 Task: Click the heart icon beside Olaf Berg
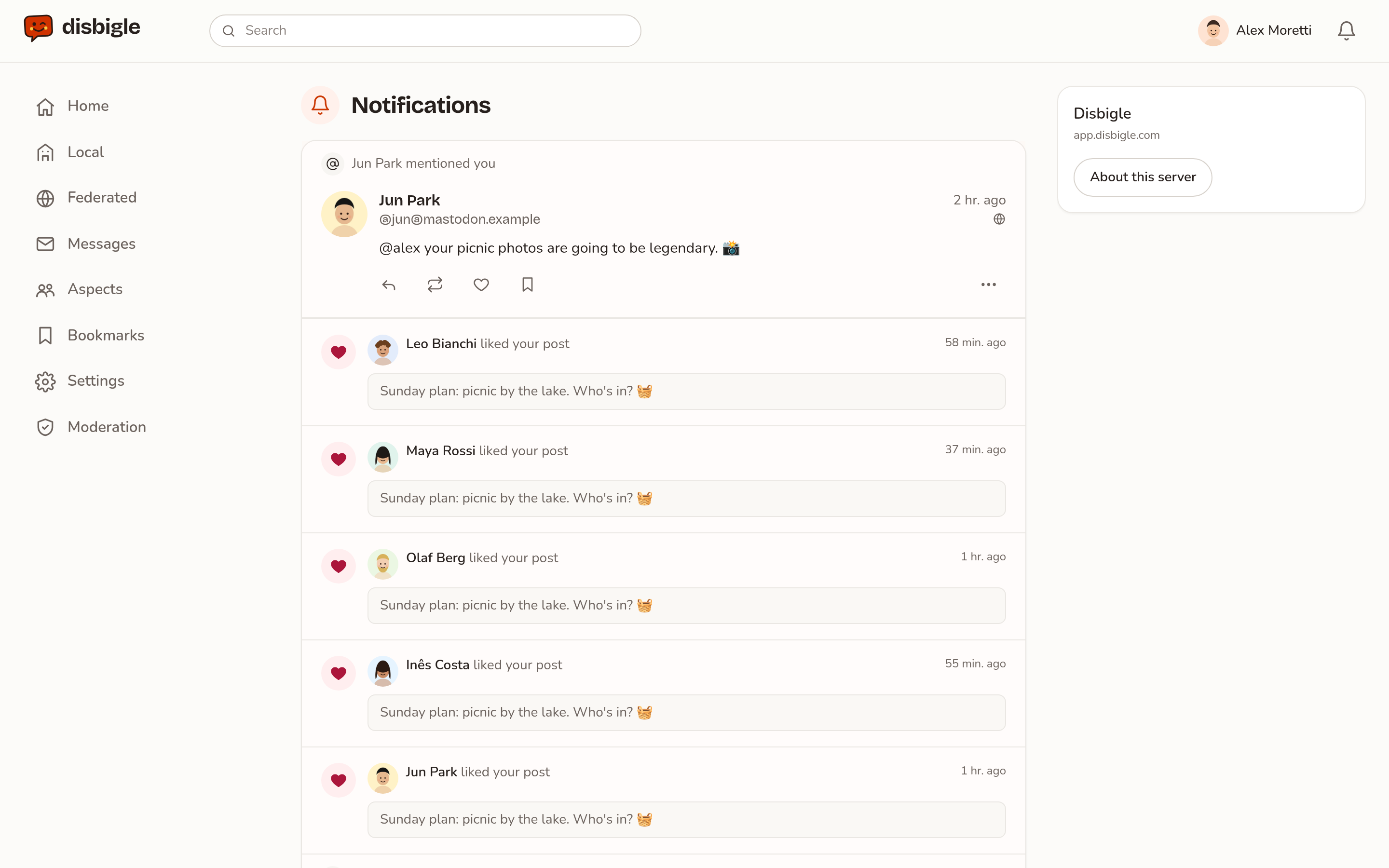click(x=338, y=566)
